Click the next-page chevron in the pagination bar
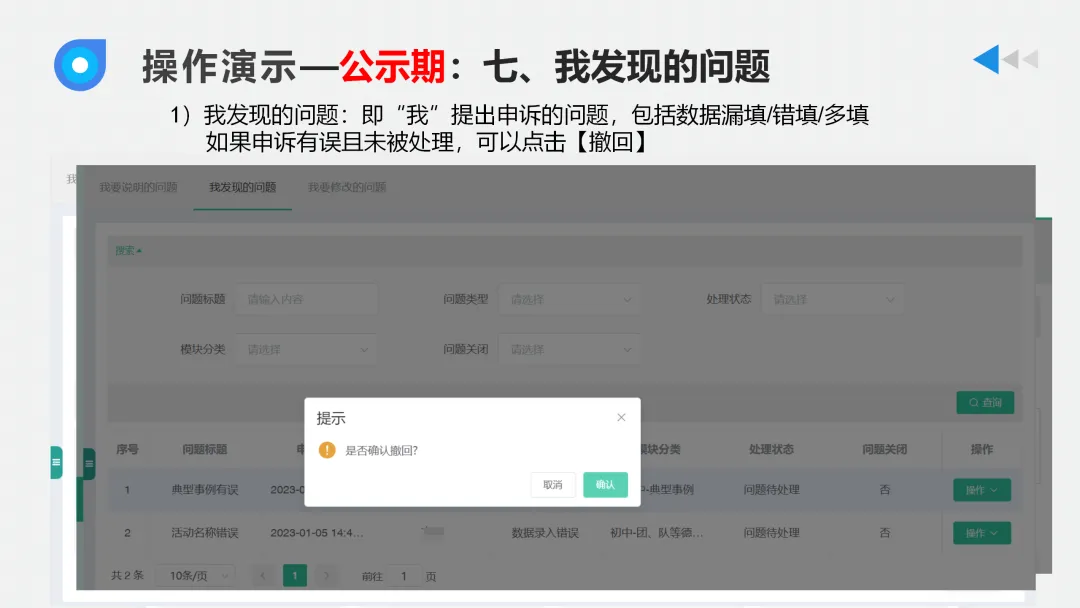Screen dimensions: 1080x608 coord(323,576)
